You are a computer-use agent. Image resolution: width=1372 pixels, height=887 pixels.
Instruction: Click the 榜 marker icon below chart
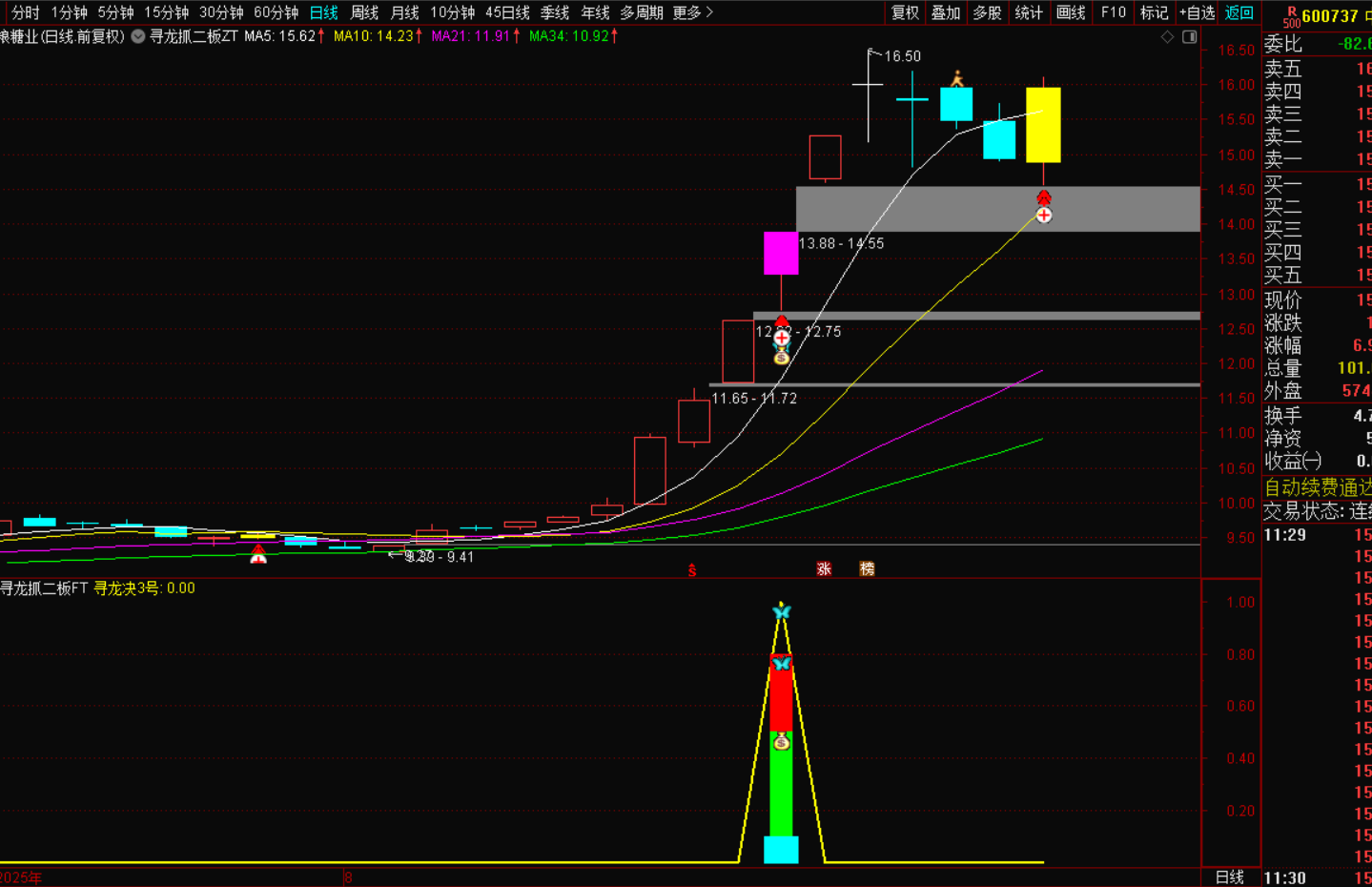tap(867, 568)
